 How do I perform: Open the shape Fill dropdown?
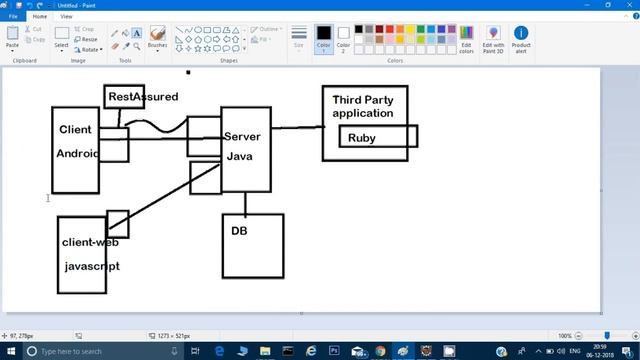tap(261, 40)
